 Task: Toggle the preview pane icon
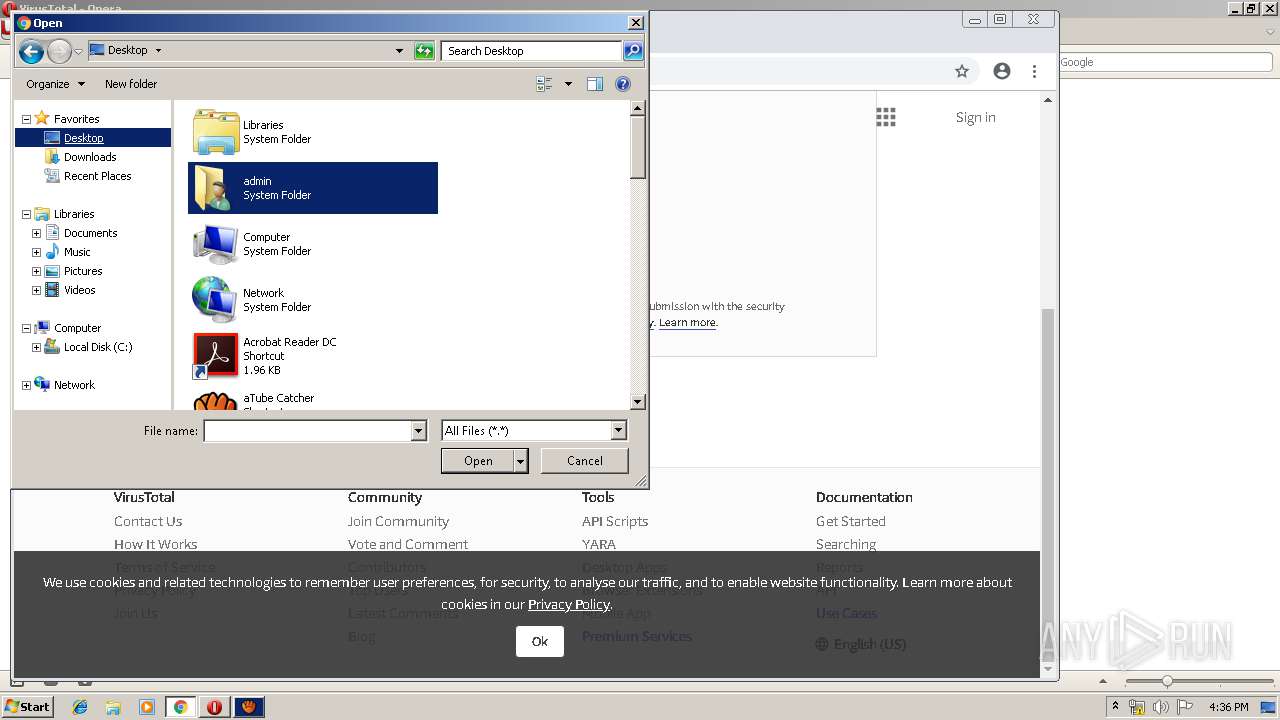click(x=595, y=84)
